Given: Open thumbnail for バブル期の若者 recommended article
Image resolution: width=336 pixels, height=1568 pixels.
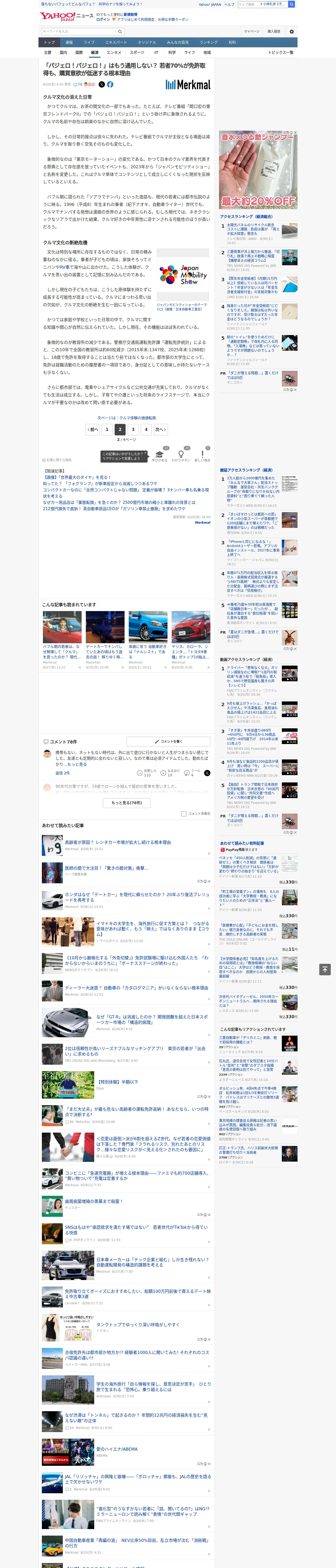Looking at the screenshot, I should (x=62, y=627).
